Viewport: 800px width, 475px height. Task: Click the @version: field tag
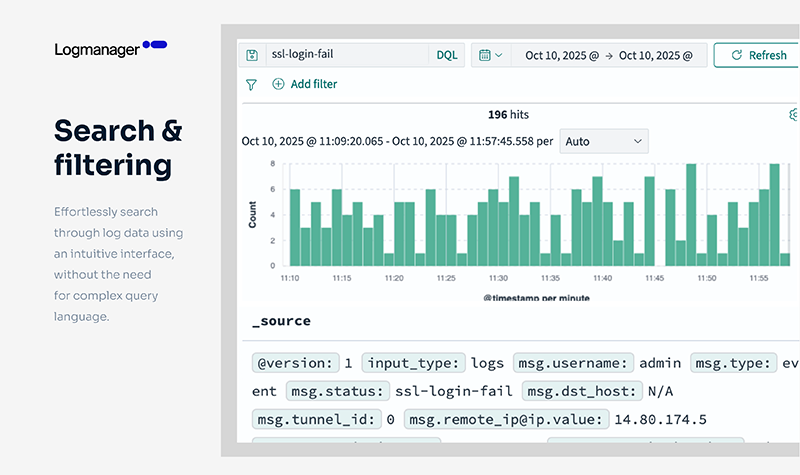tap(295, 363)
